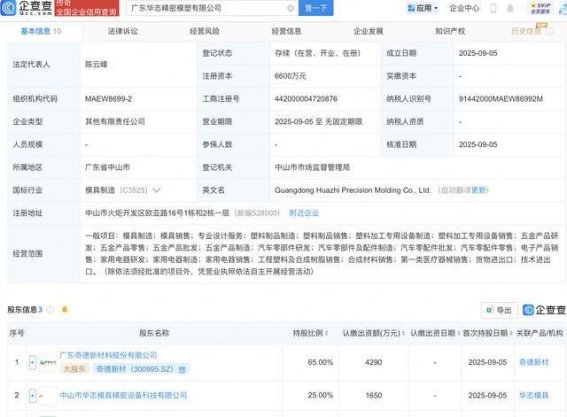Switch to 法律诉讼 tab
The image size is (567, 417).
(123, 31)
